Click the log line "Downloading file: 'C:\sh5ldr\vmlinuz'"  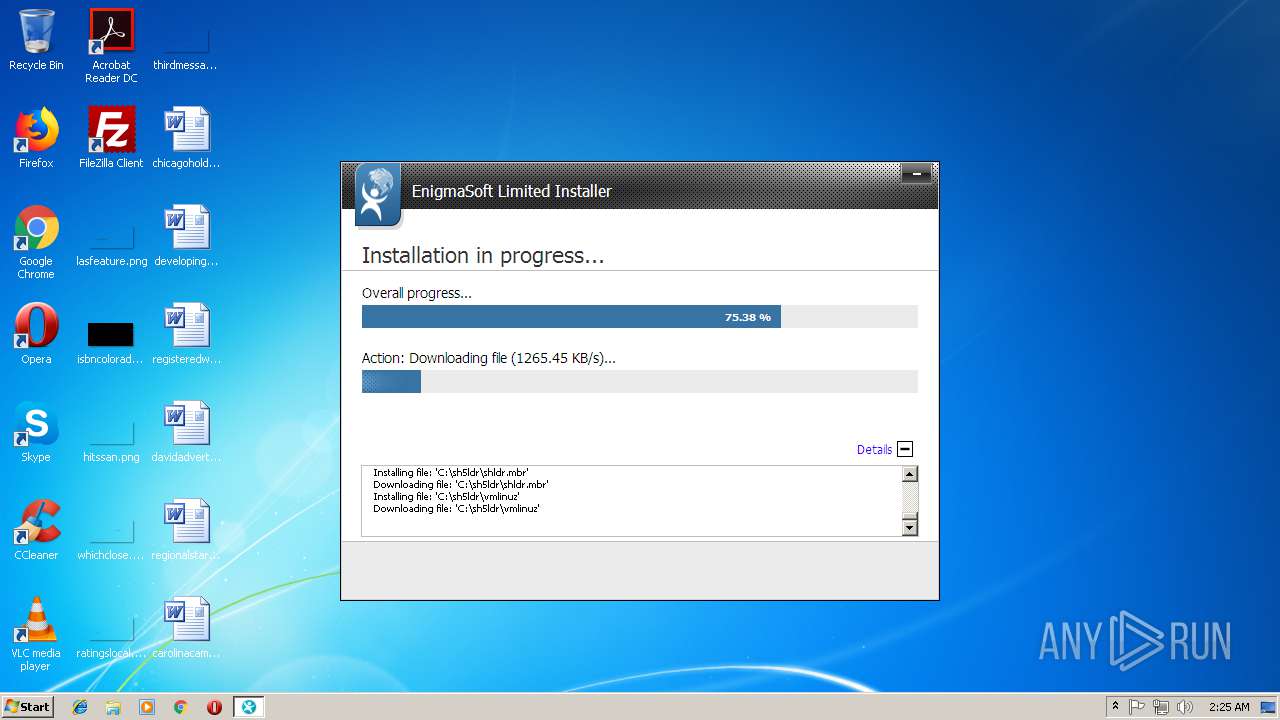[456, 508]
